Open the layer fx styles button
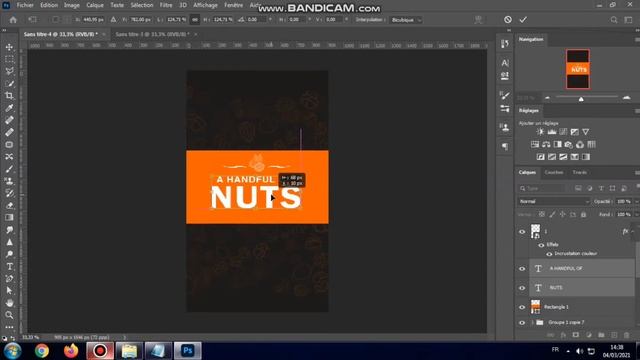Image resolution: width=640 pixels, height=360 pixels. point(563,335)
